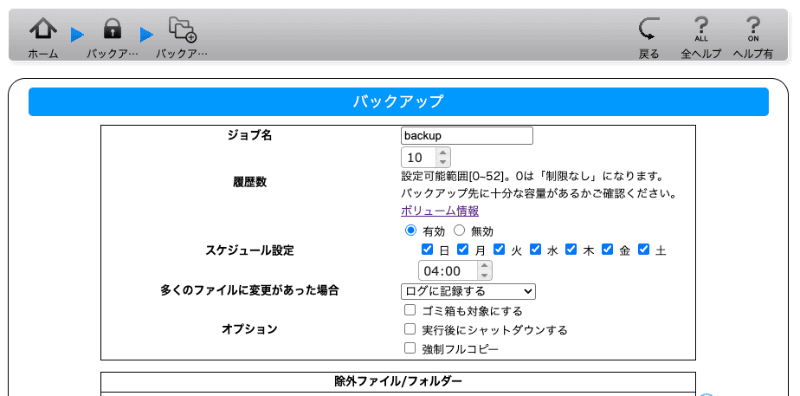Uncheck 木 (Thursday) checkbox

(x=571, y=250)
